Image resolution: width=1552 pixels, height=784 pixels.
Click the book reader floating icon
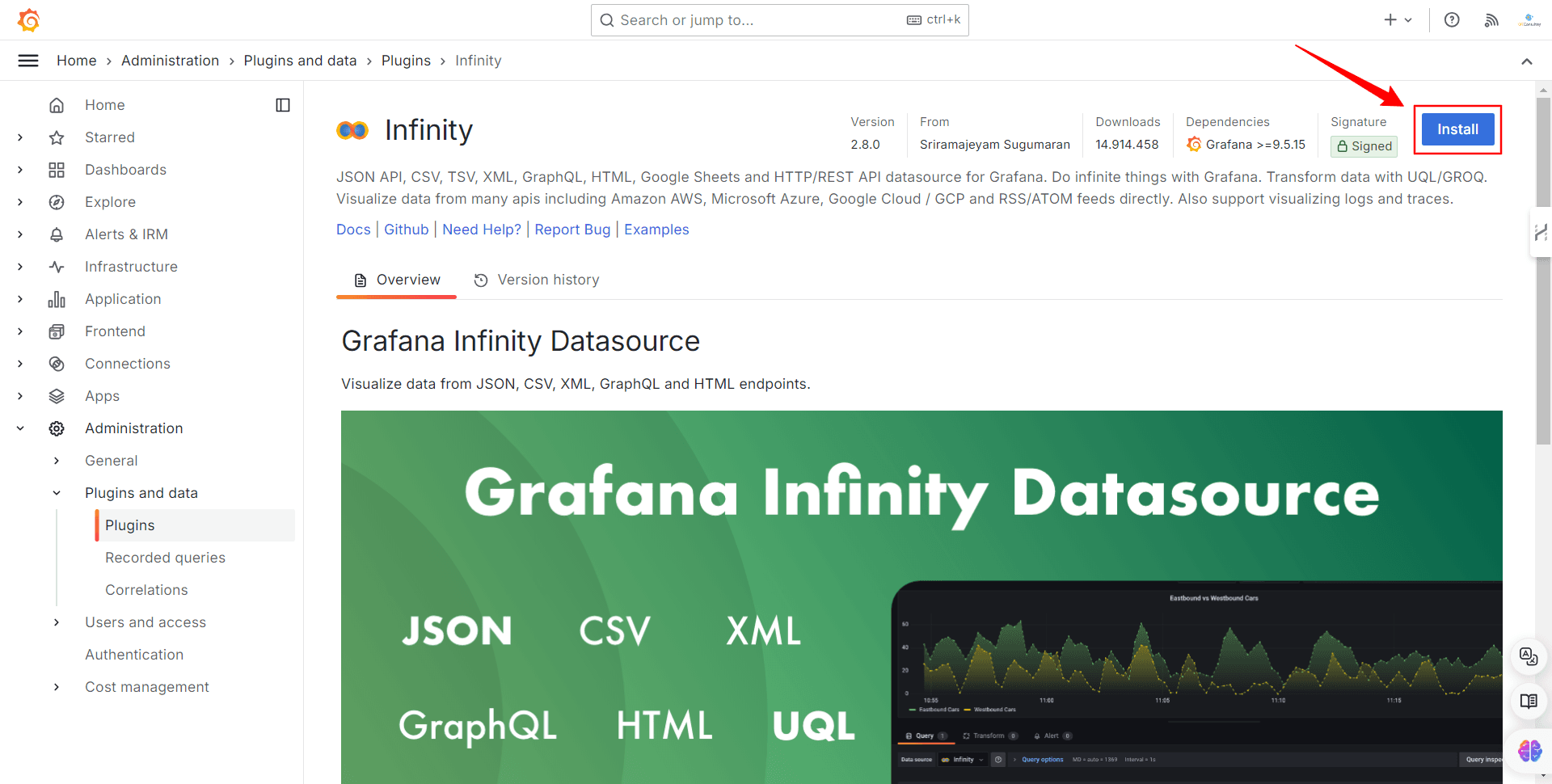[1529, 702]
